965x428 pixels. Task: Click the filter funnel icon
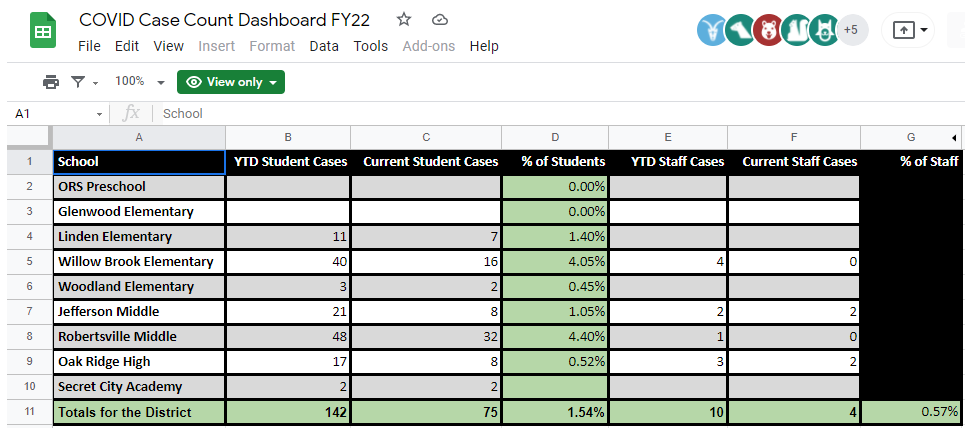pyautogui.click(x=78, y=82)
